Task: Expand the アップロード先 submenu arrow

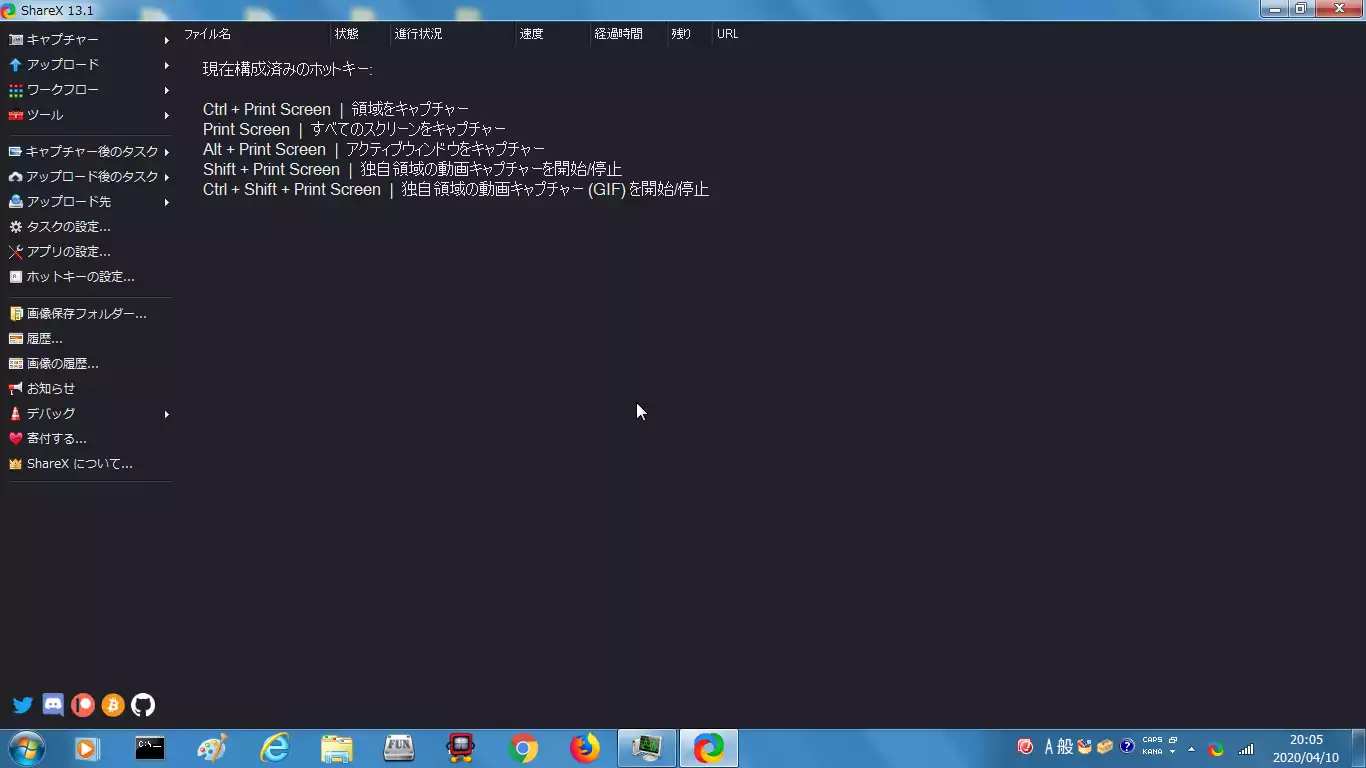Action: pos(166,202)
